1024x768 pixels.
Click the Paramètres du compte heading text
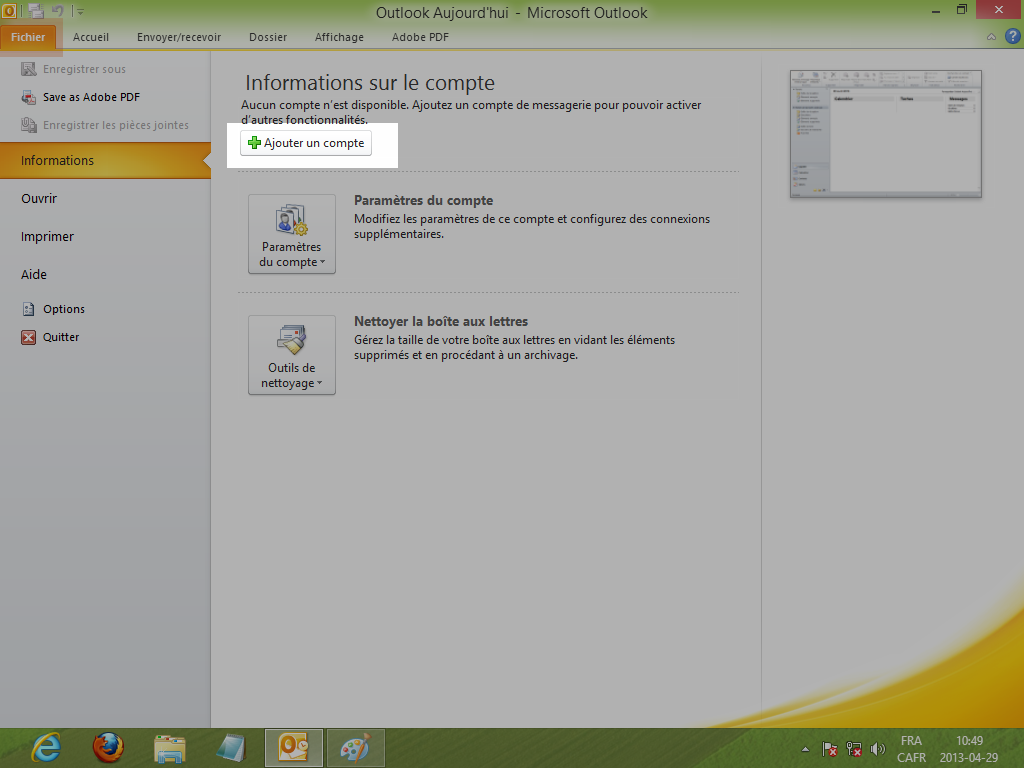423,200
